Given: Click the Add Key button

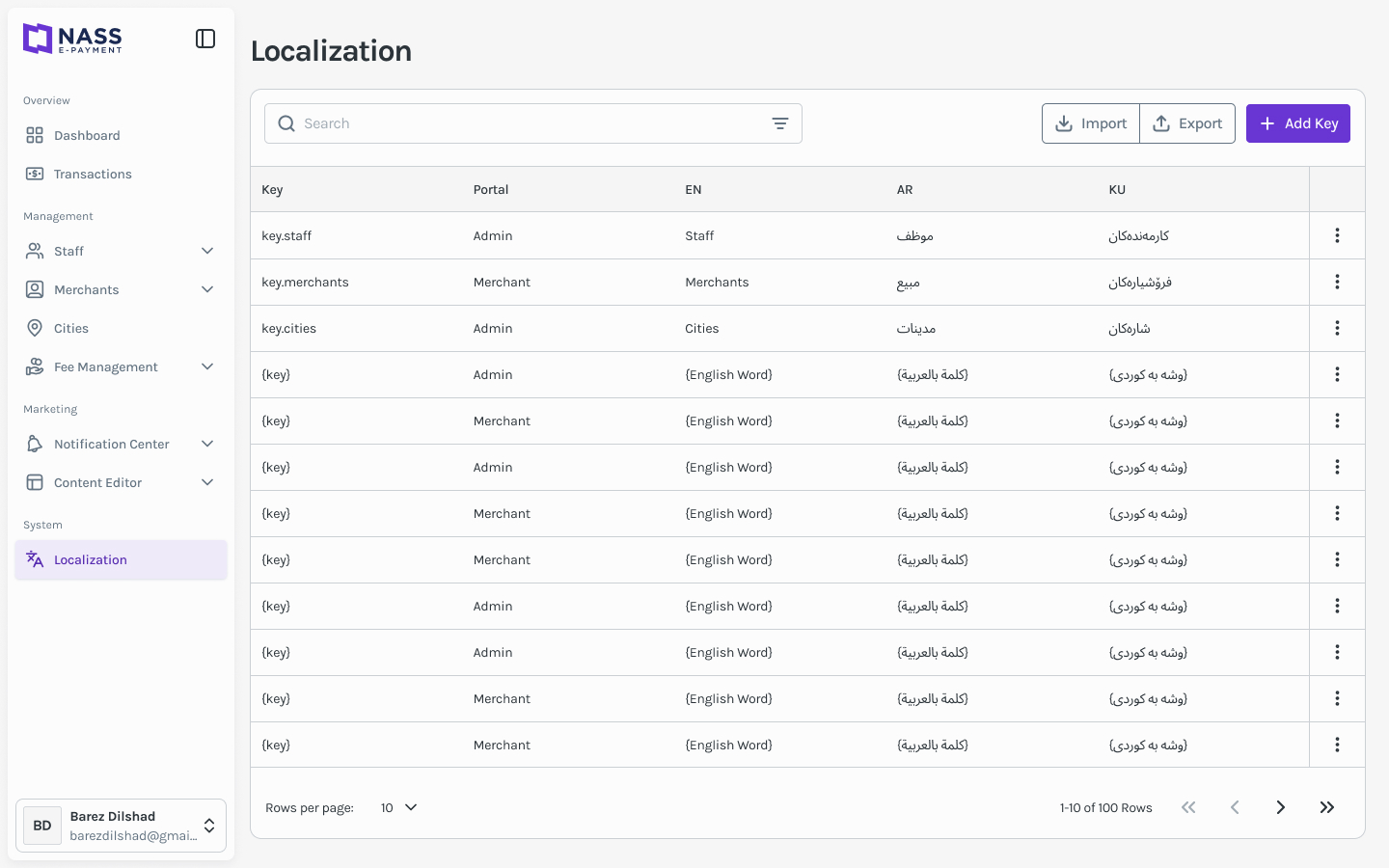Looking at the screenshot, I should point(1298,123).
